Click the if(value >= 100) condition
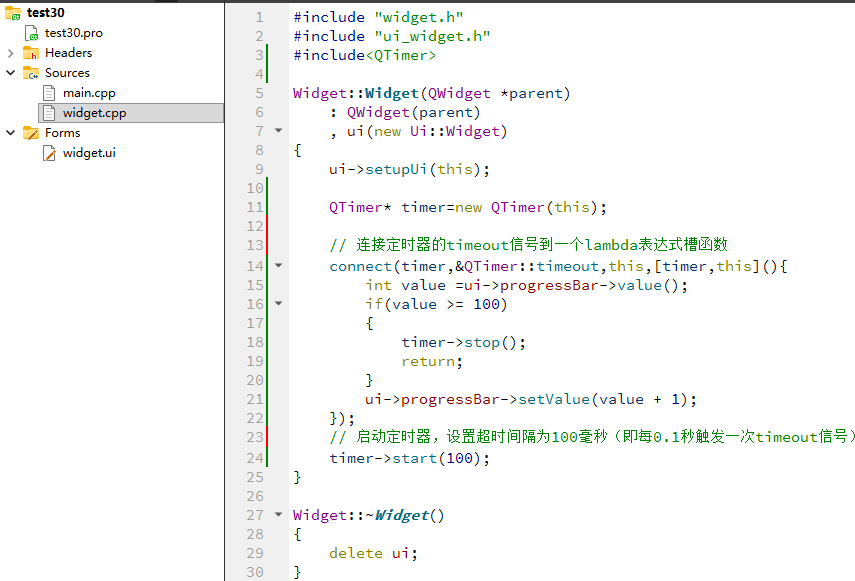Image resolution: width=855 pixels, height=581 pixels. [436, 304]
